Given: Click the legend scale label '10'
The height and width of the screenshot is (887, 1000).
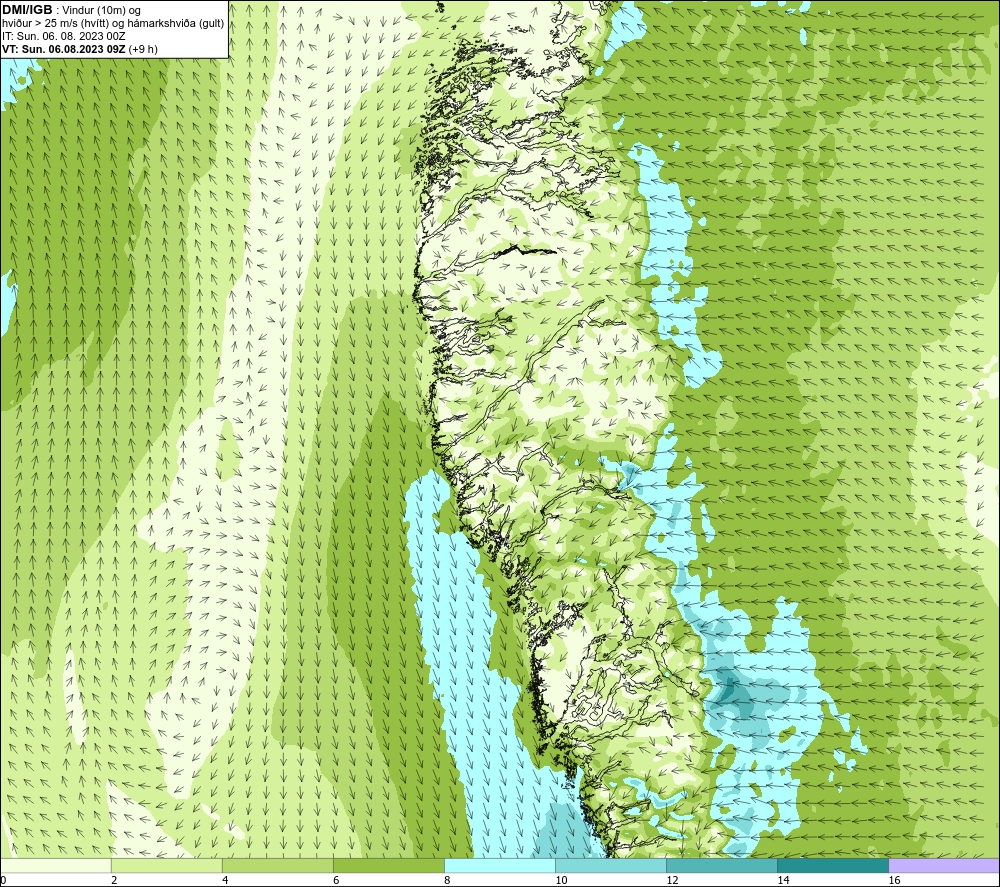Looking at the screenshot, I should pos(561,880).
